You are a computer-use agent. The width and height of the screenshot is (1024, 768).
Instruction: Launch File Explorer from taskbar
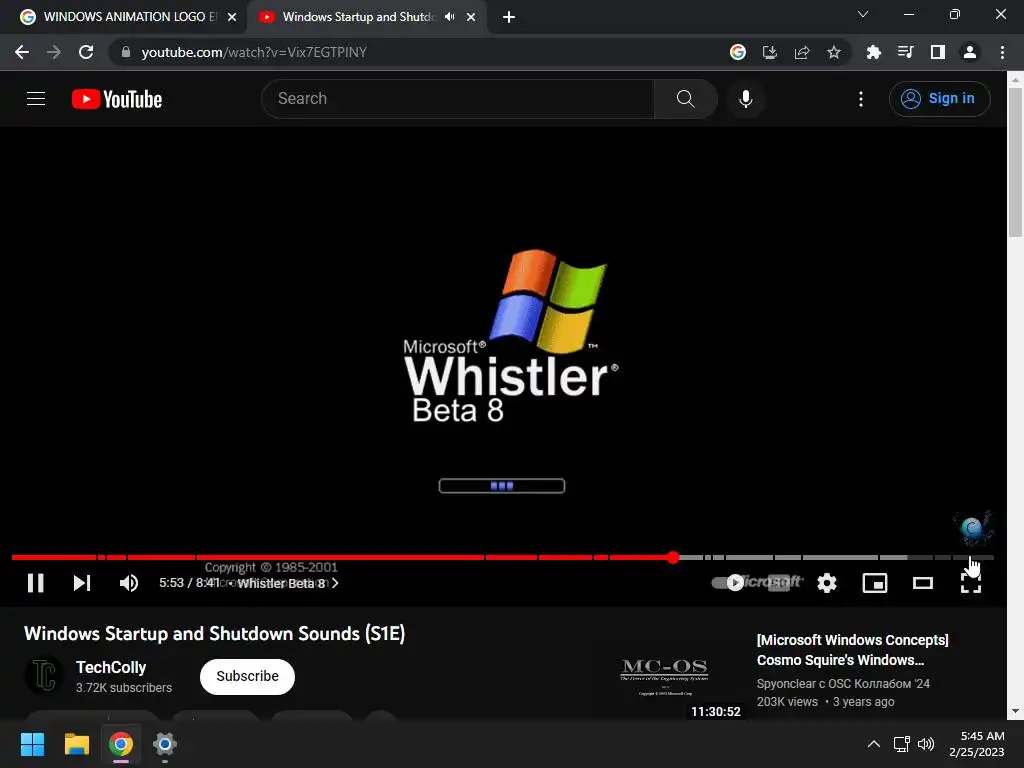pyautogui.click(x=76, y=744)
